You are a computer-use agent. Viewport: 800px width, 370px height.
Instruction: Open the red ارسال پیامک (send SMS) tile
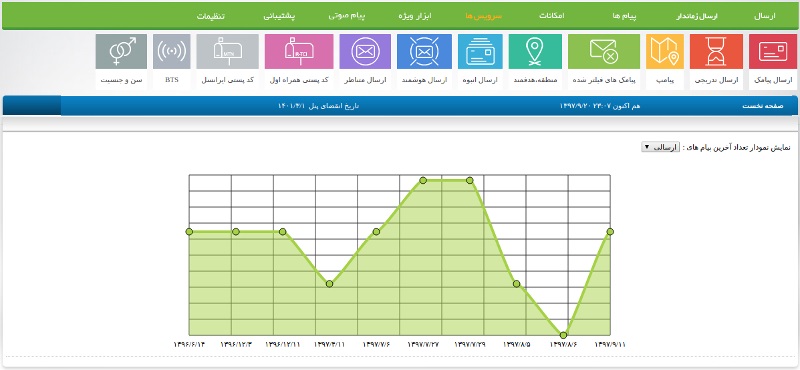(773, 52)
